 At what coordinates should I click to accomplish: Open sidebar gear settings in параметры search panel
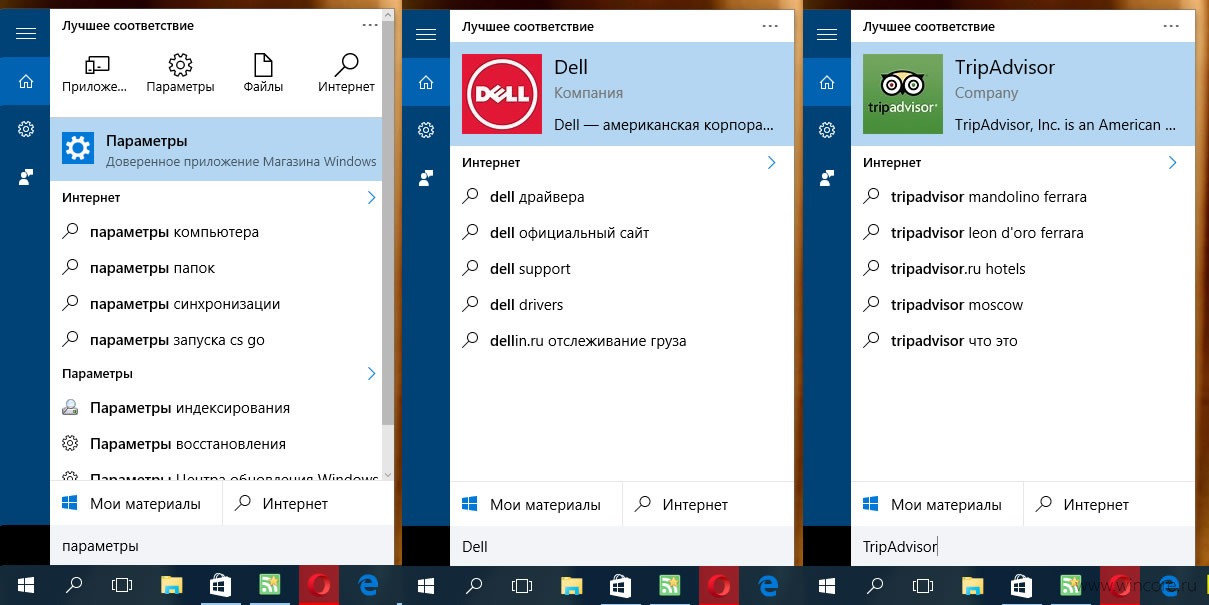[x=25, y=129]
